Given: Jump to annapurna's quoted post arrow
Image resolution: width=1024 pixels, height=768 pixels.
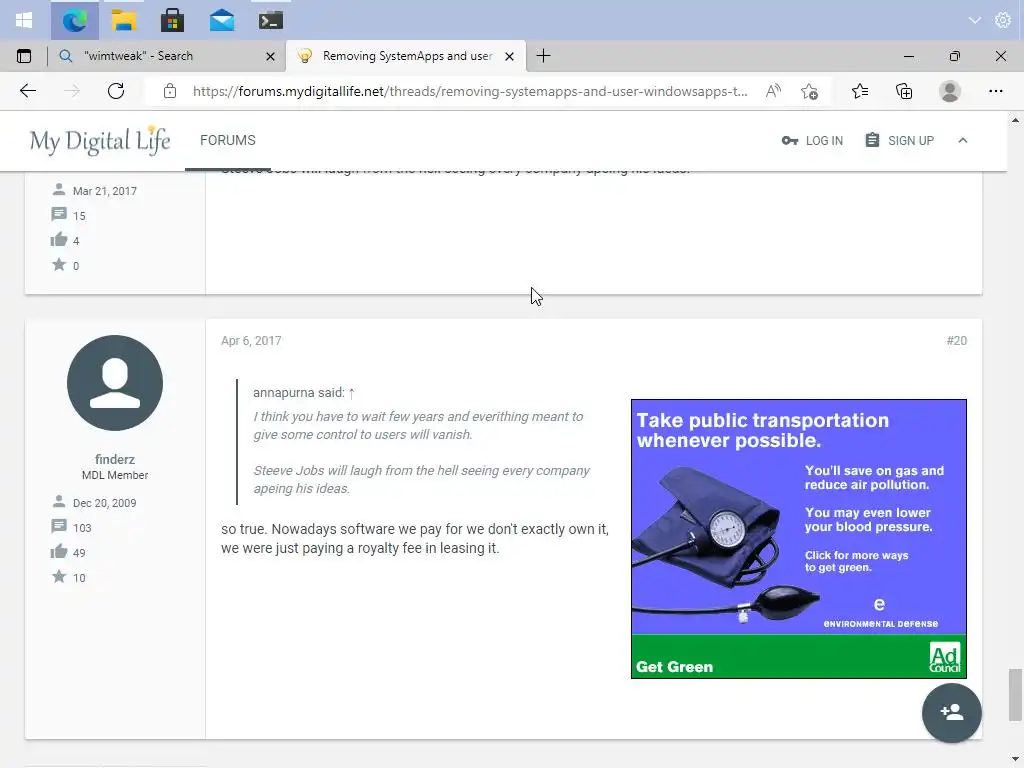Looking at the screenshot, I should pyautogui.click(x=351, y=393).
